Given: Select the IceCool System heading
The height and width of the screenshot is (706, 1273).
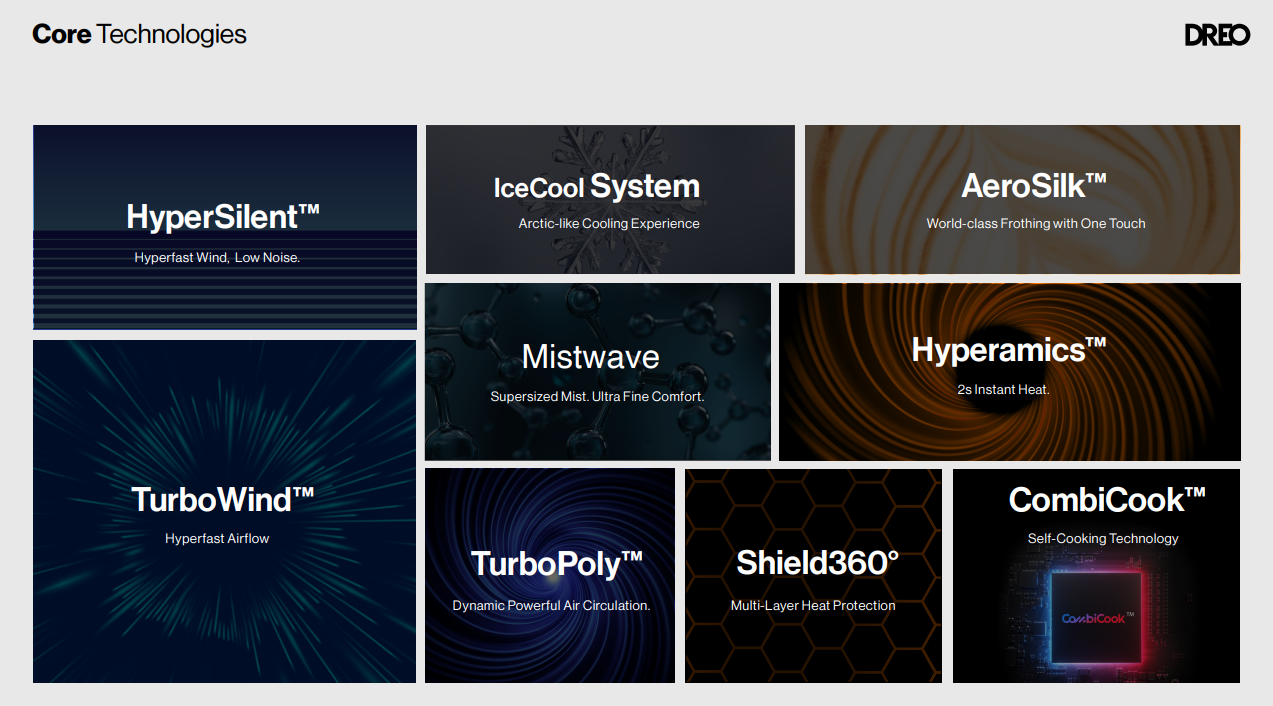Looking at the screenshot, I should [597, 187].
